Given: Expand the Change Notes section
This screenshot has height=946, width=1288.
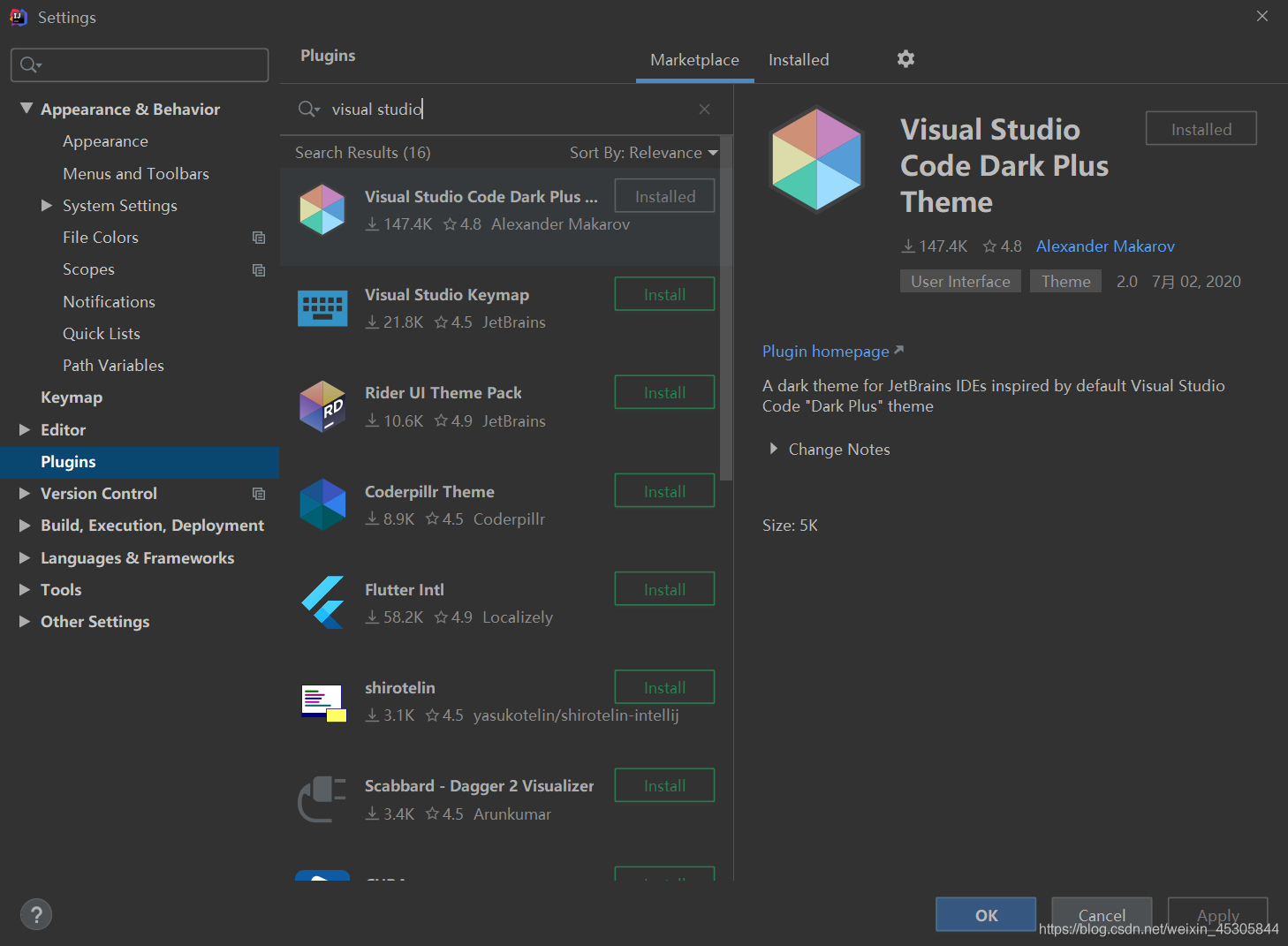Looking at the screenshot, I should point(774,449).
